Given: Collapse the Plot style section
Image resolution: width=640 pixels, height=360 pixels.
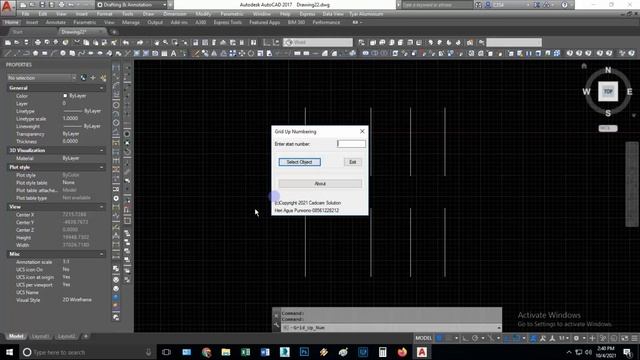Looking at the screenshot, I should pos(102,167).
